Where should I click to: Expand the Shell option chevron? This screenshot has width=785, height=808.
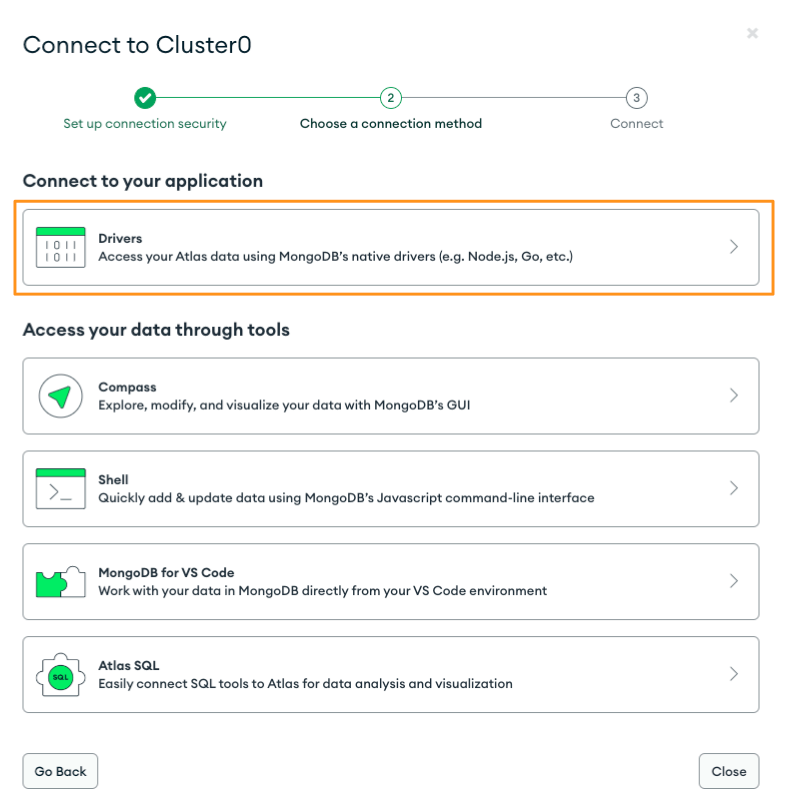pyautogui.click(x=734, y=488)
